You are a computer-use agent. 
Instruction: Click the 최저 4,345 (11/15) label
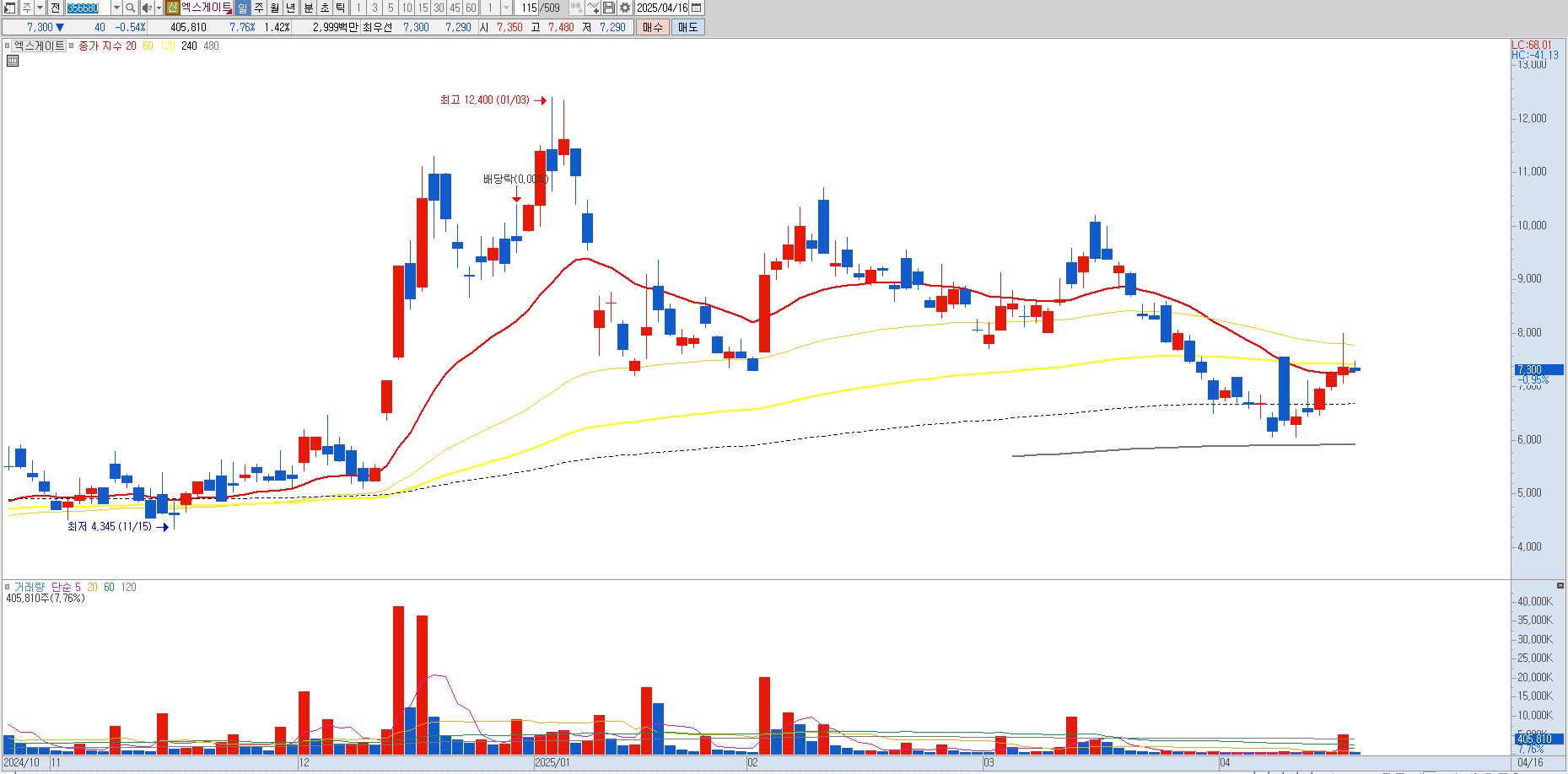[110, 526]
